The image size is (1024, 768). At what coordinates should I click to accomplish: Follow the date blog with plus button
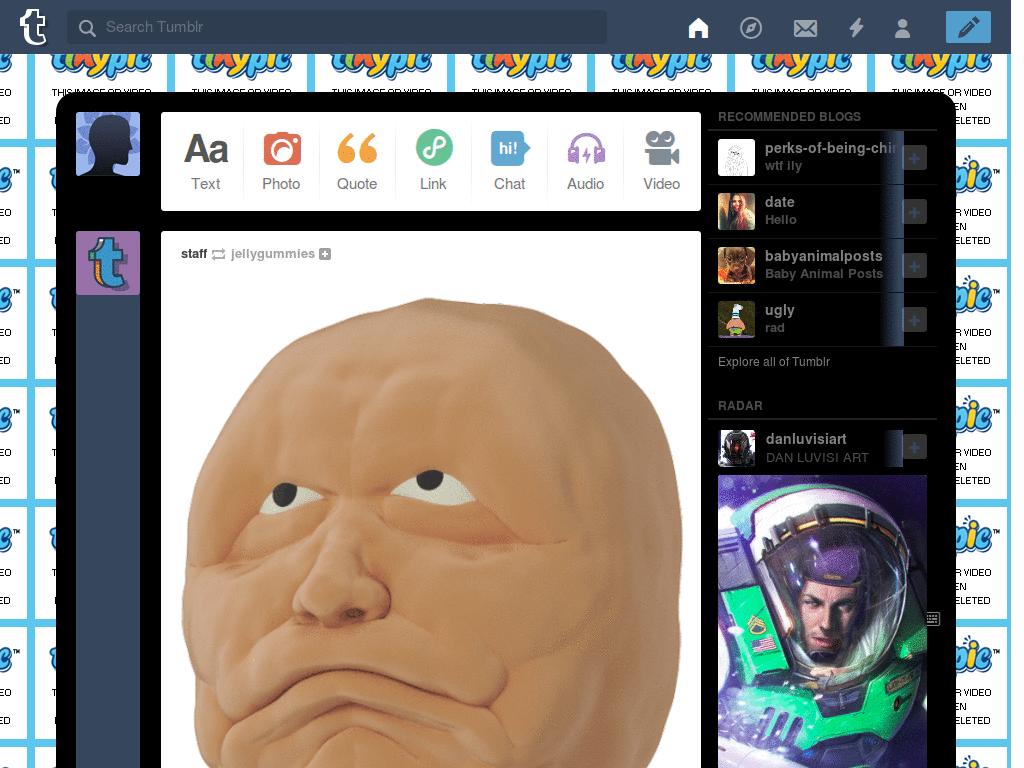coord(914,212)
